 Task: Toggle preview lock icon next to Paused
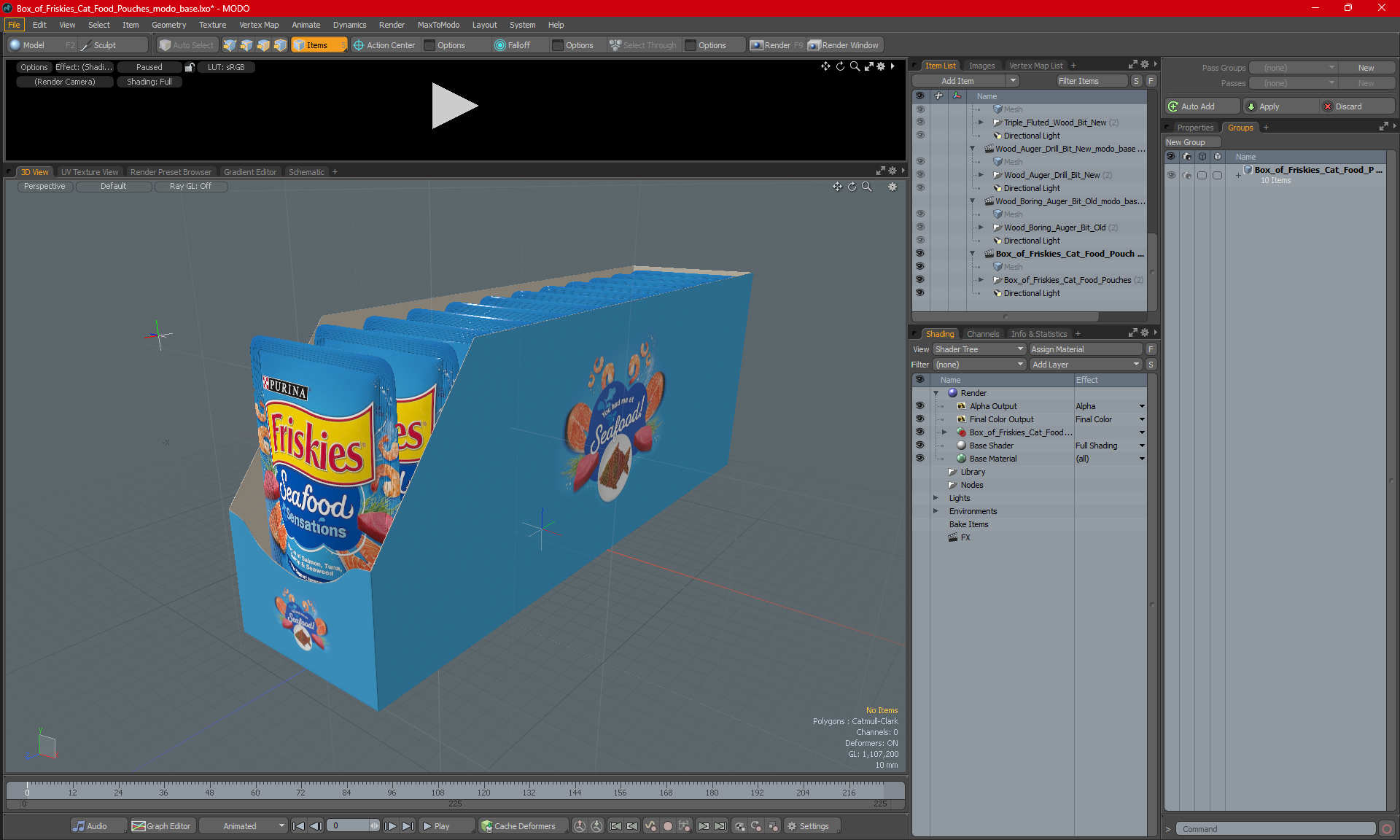tap(190, 67)
